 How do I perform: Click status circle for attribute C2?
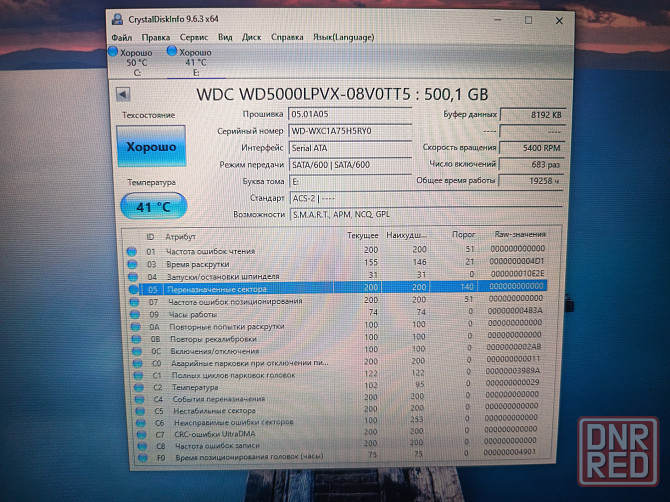pyautogui.click(x=139, y=387)
